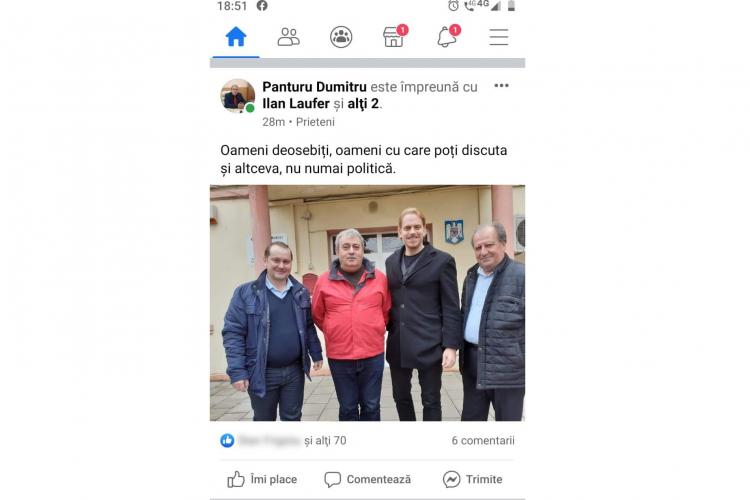Open Ilan Laufer tagged profile
This screenshot has width=750, height=500.
(x=296, y=103)
